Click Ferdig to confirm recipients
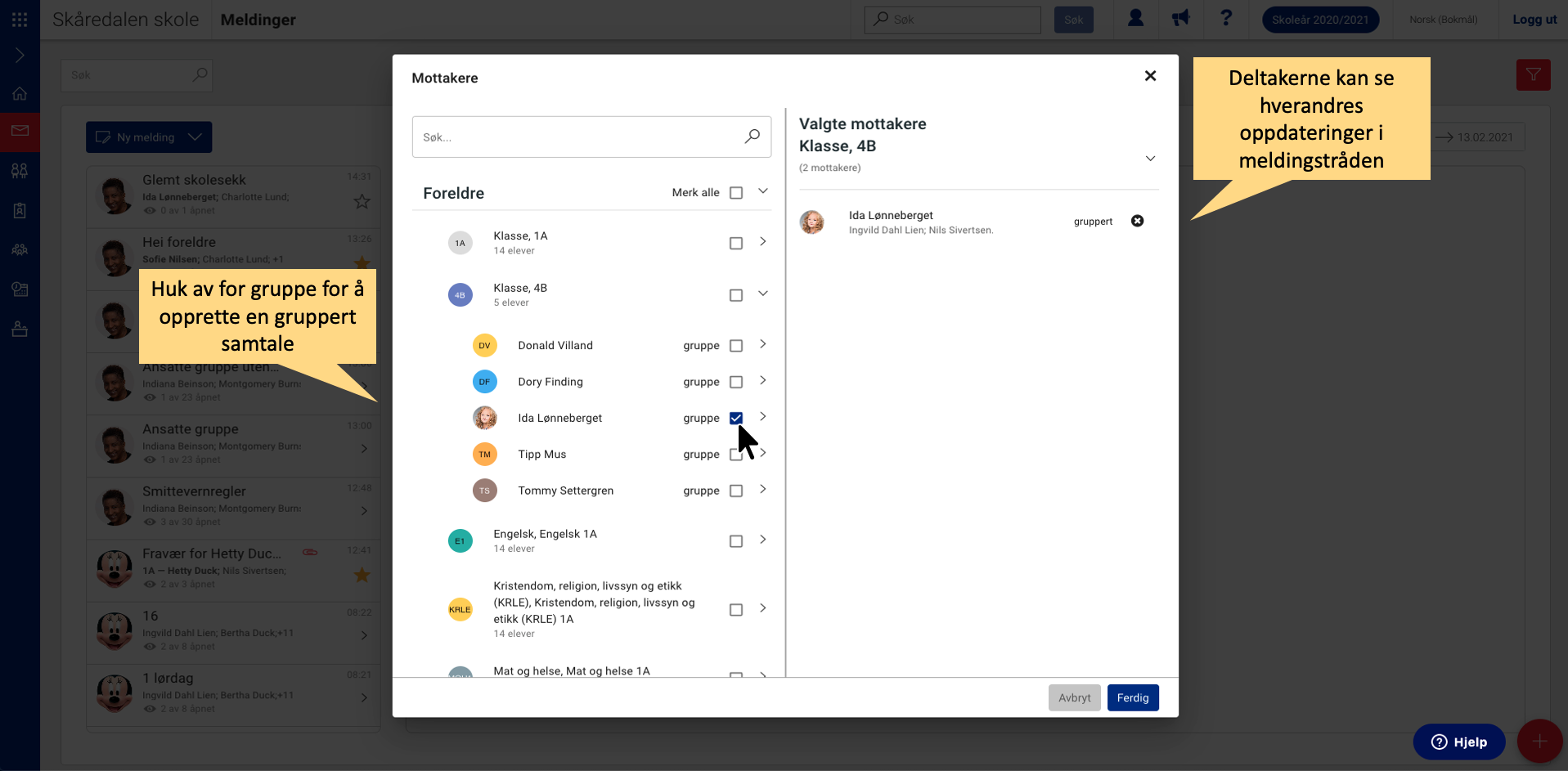The width and height of the screenshot is (1568, 771). point(1133,697)
